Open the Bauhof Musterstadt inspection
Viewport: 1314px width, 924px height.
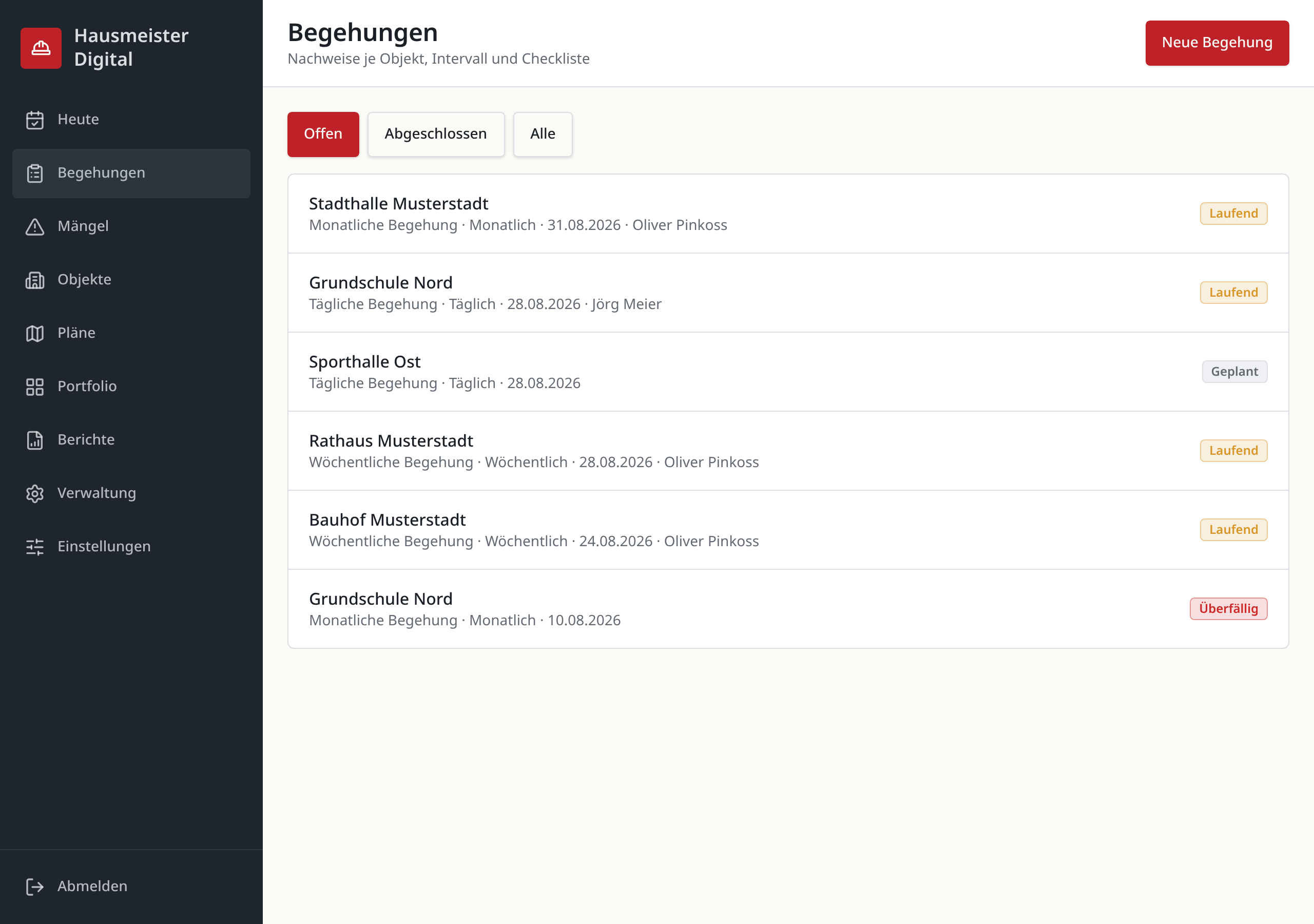787,530
